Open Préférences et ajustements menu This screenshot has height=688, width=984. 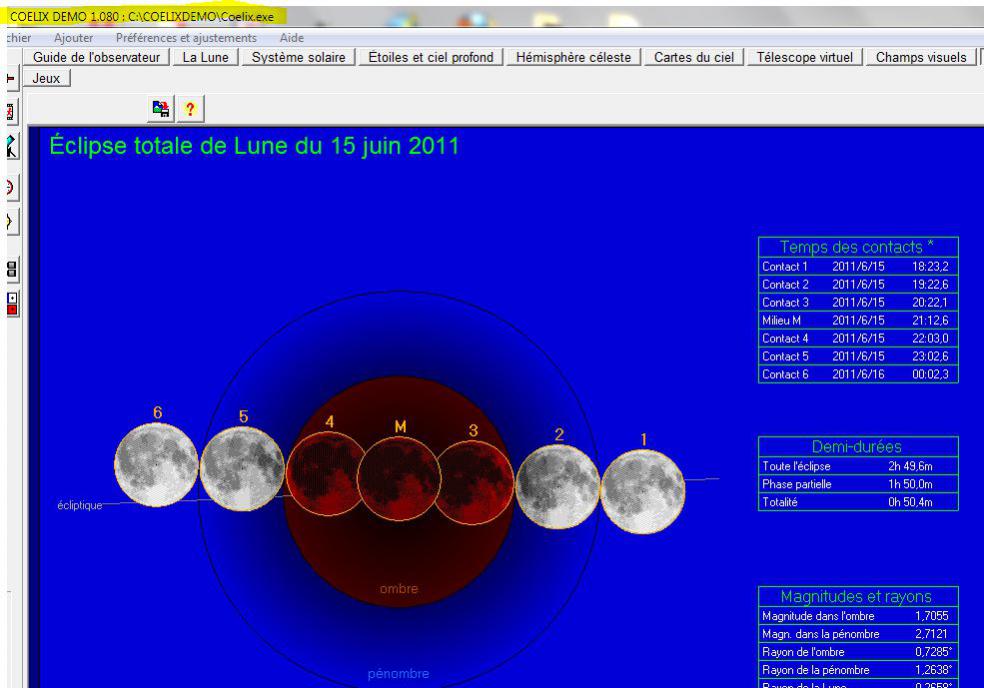point(186,38)
